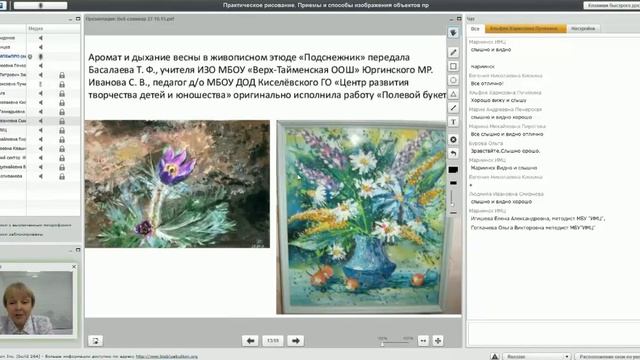Toggle the lock on the last user row

[x=62, y=176]
